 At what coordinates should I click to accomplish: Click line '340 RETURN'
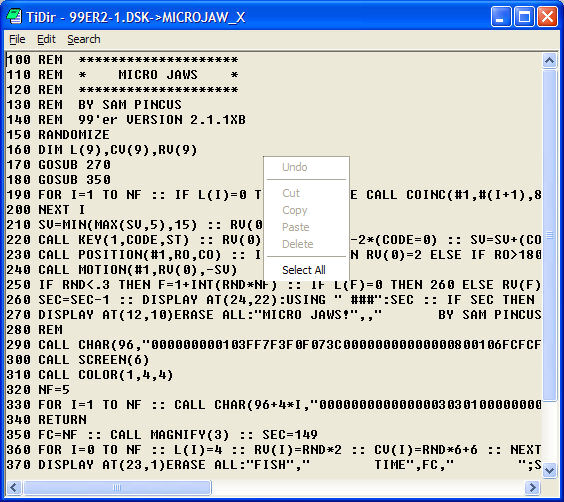pyautogui.click(x=46, y=420)
